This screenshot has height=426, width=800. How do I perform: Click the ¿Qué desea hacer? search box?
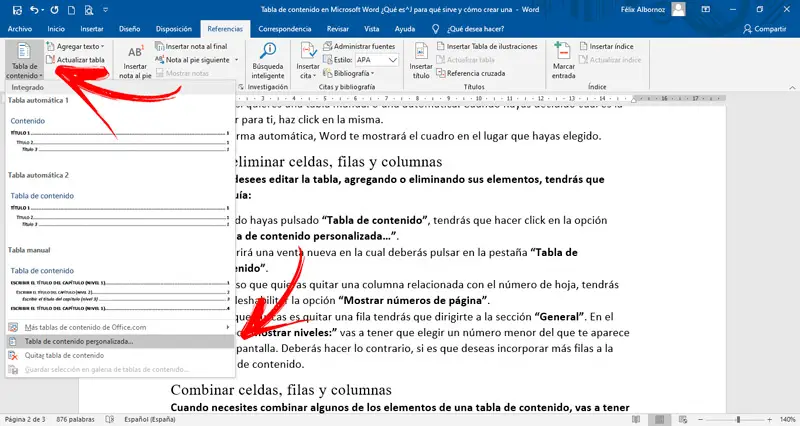pos(468,29)
